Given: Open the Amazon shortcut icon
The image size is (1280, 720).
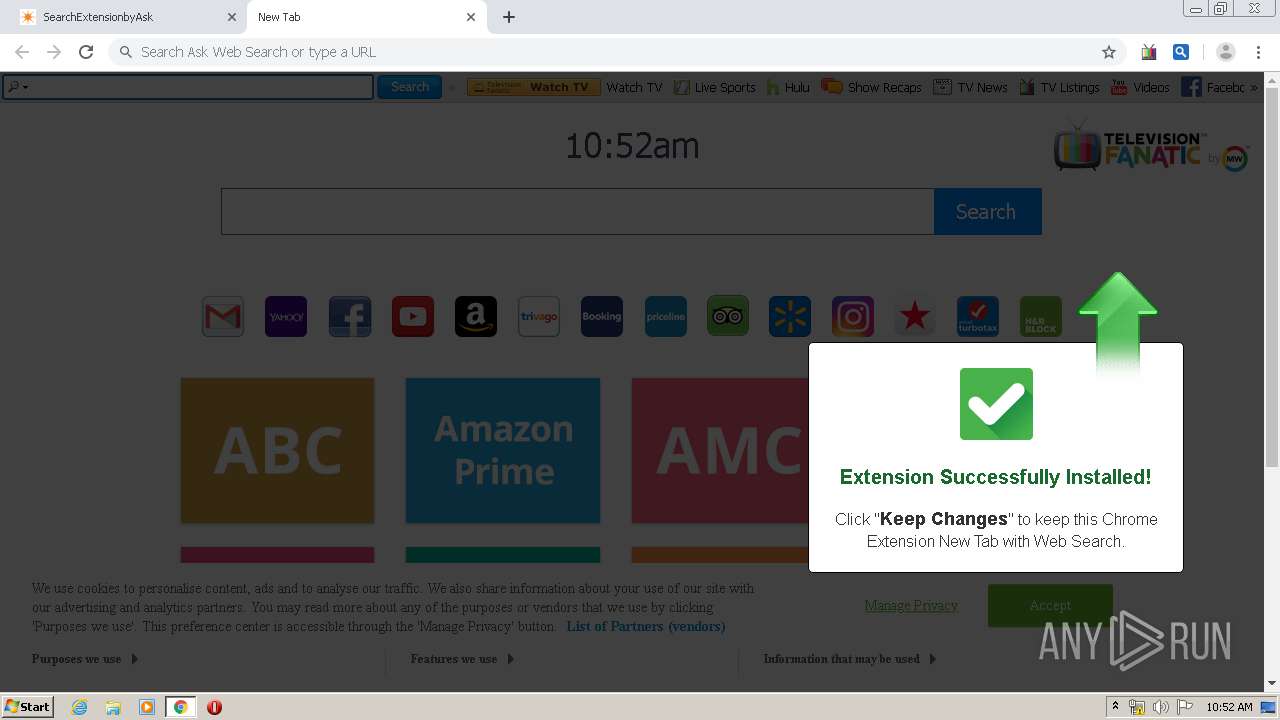Looking at the screenshot, I should click(476, 317).
